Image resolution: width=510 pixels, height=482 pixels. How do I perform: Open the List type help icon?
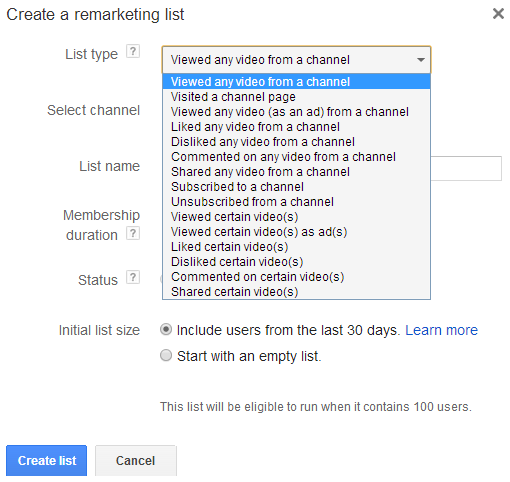tap(133, 52)
